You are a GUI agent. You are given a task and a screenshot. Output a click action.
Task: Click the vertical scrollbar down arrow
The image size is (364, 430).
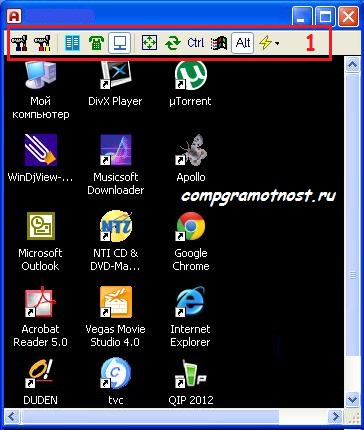click(352, 399)
